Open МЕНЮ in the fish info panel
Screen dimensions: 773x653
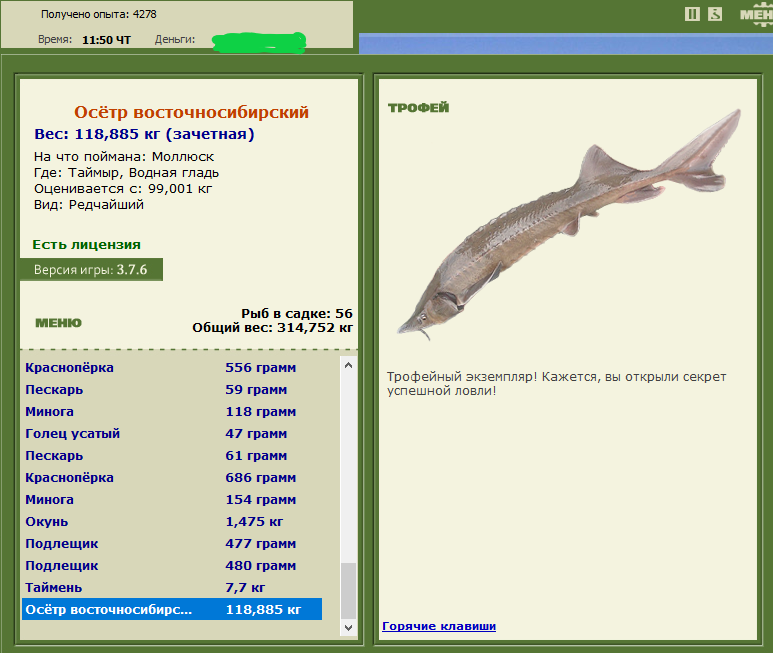(x=58, y=323)
